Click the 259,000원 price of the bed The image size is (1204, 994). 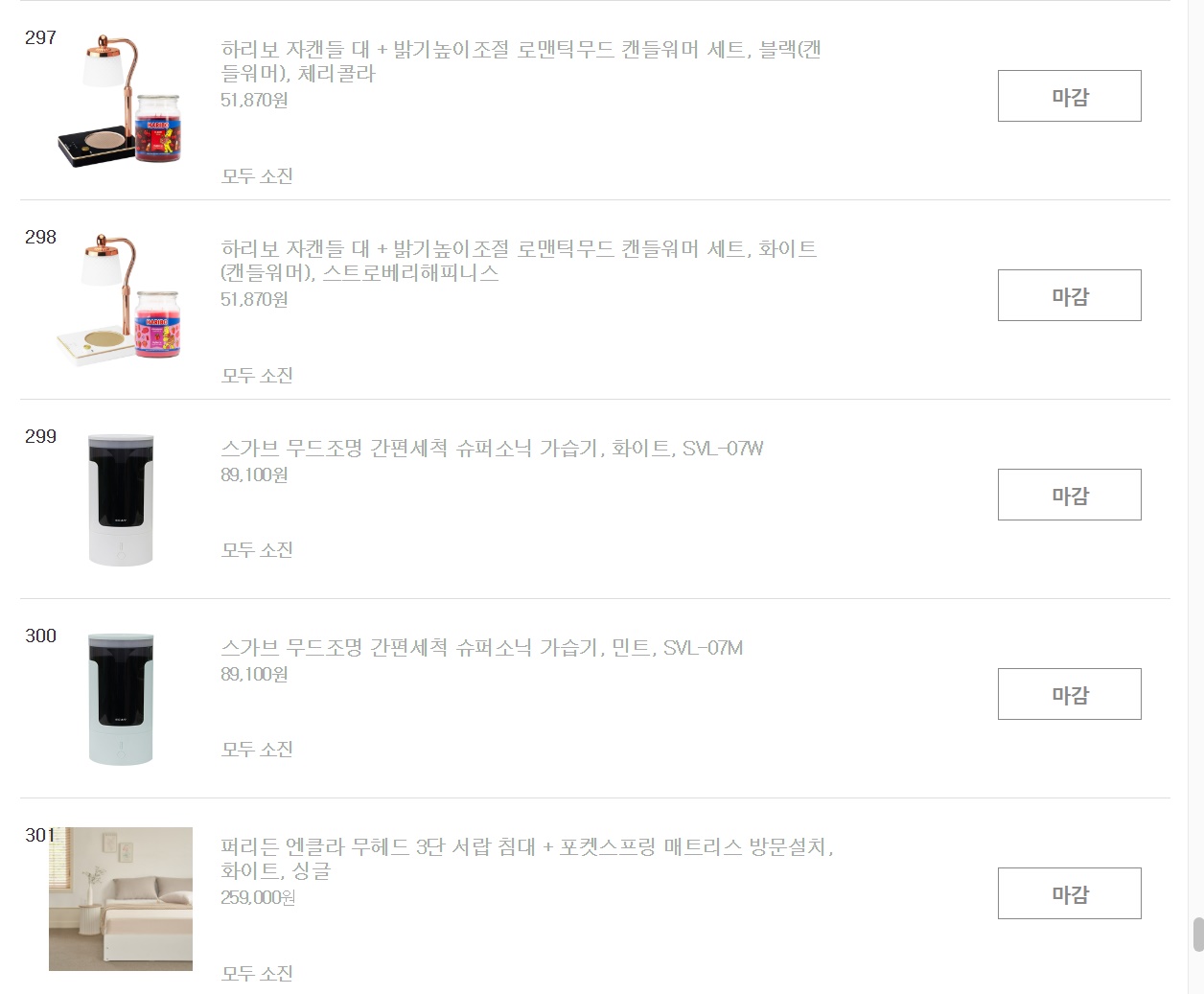[x=258, y=898]
